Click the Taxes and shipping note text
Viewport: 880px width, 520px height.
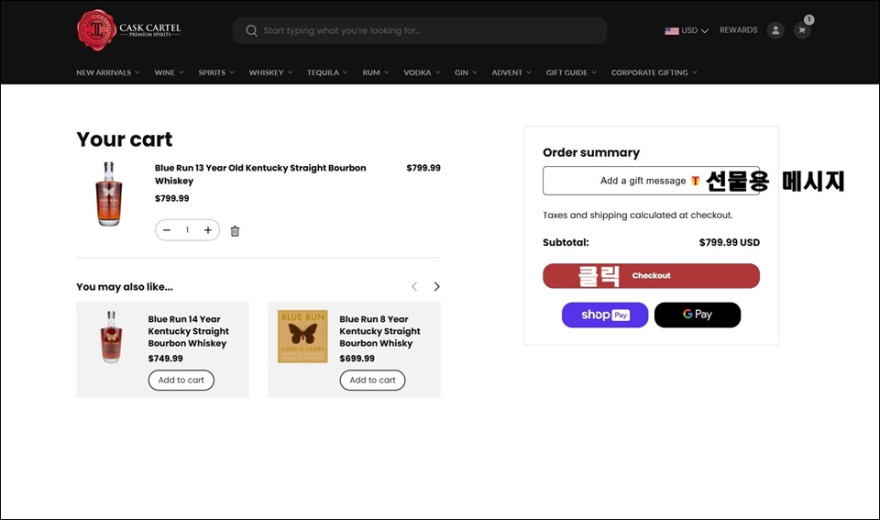tap(638, 215)
